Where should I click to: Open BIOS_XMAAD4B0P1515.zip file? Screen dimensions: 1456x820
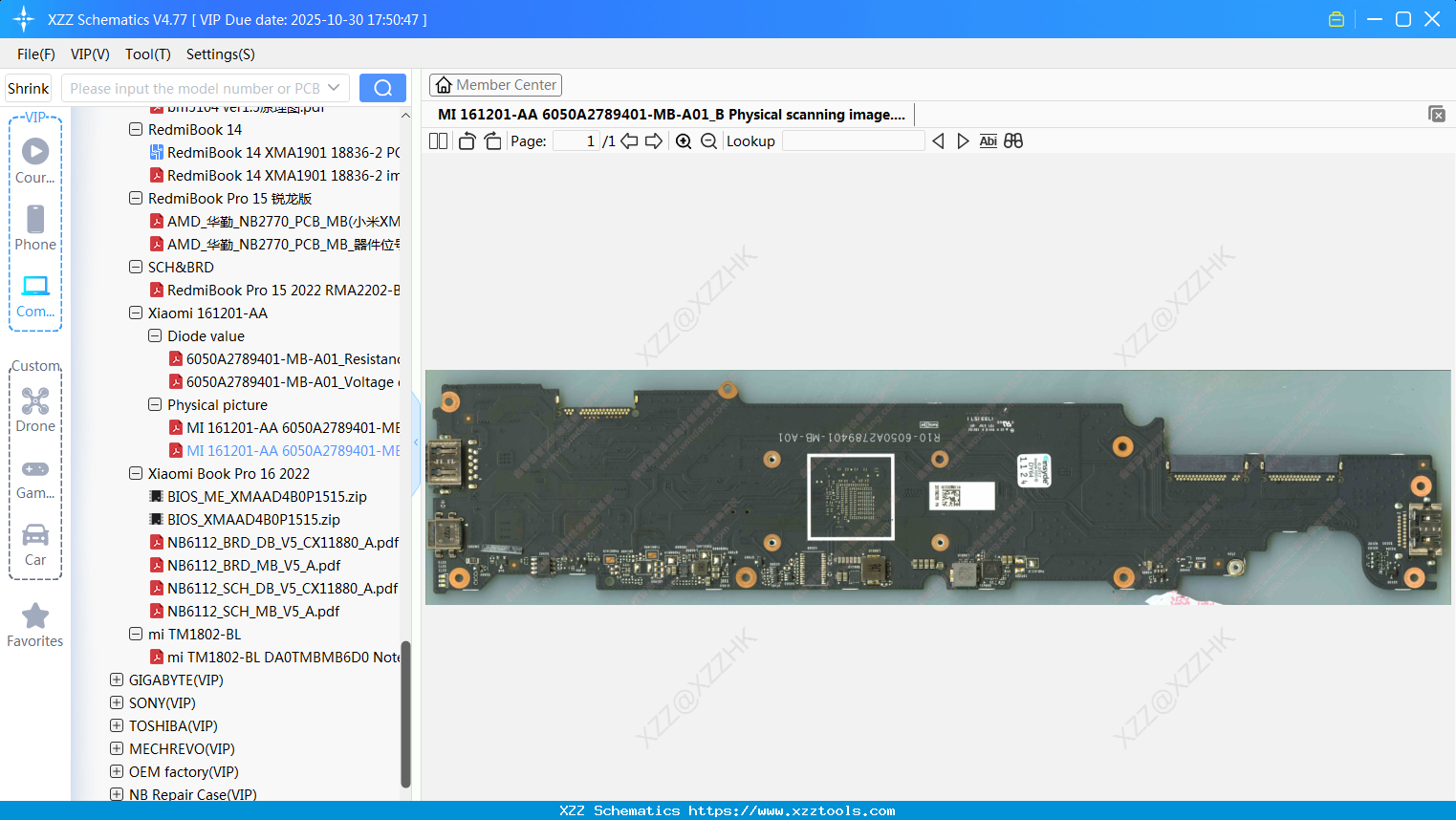click(x=245, y=520)
